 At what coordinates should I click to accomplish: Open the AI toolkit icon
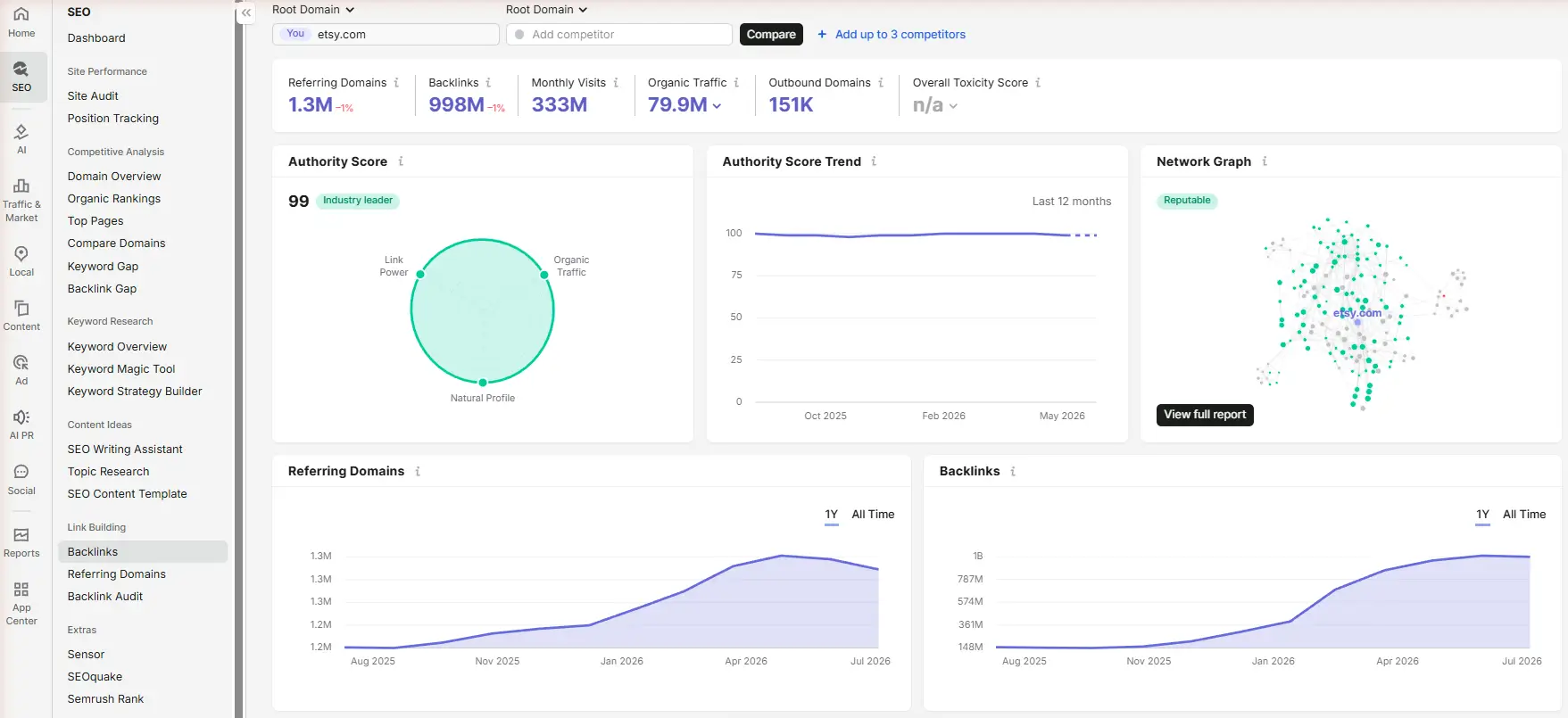(21, 139)
